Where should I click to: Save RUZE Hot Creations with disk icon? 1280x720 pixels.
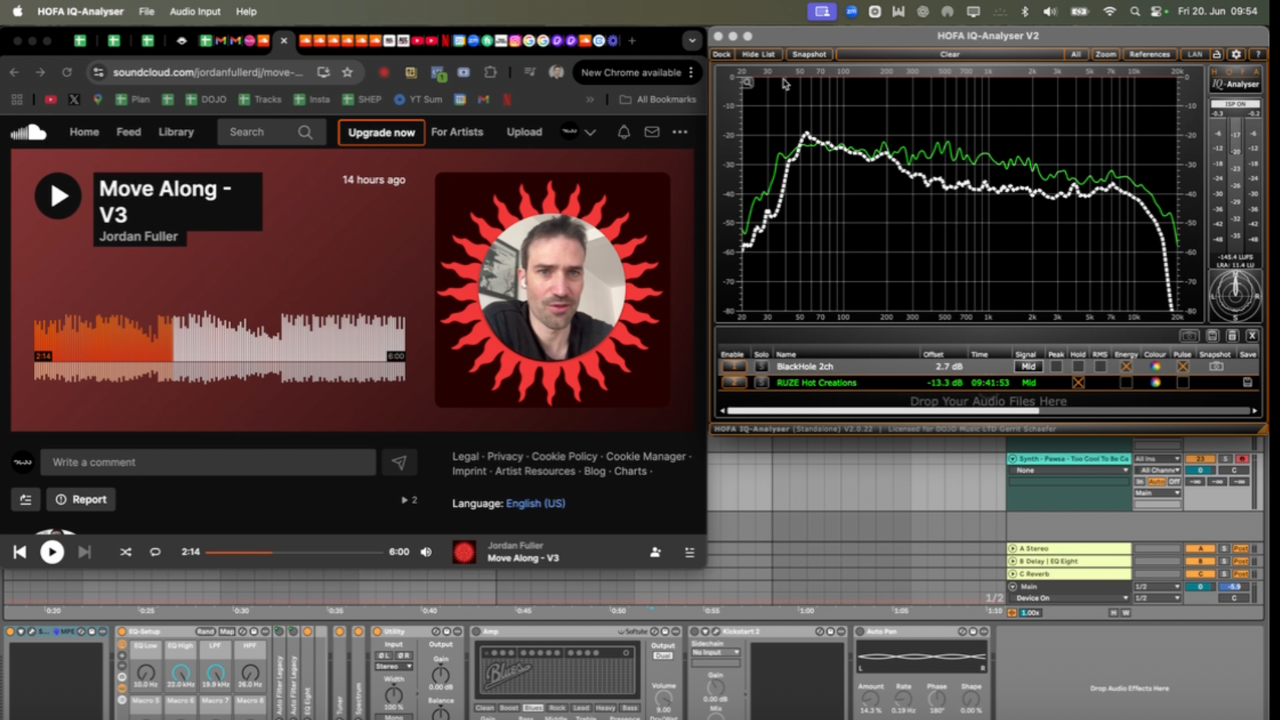tap(1248, 383)
